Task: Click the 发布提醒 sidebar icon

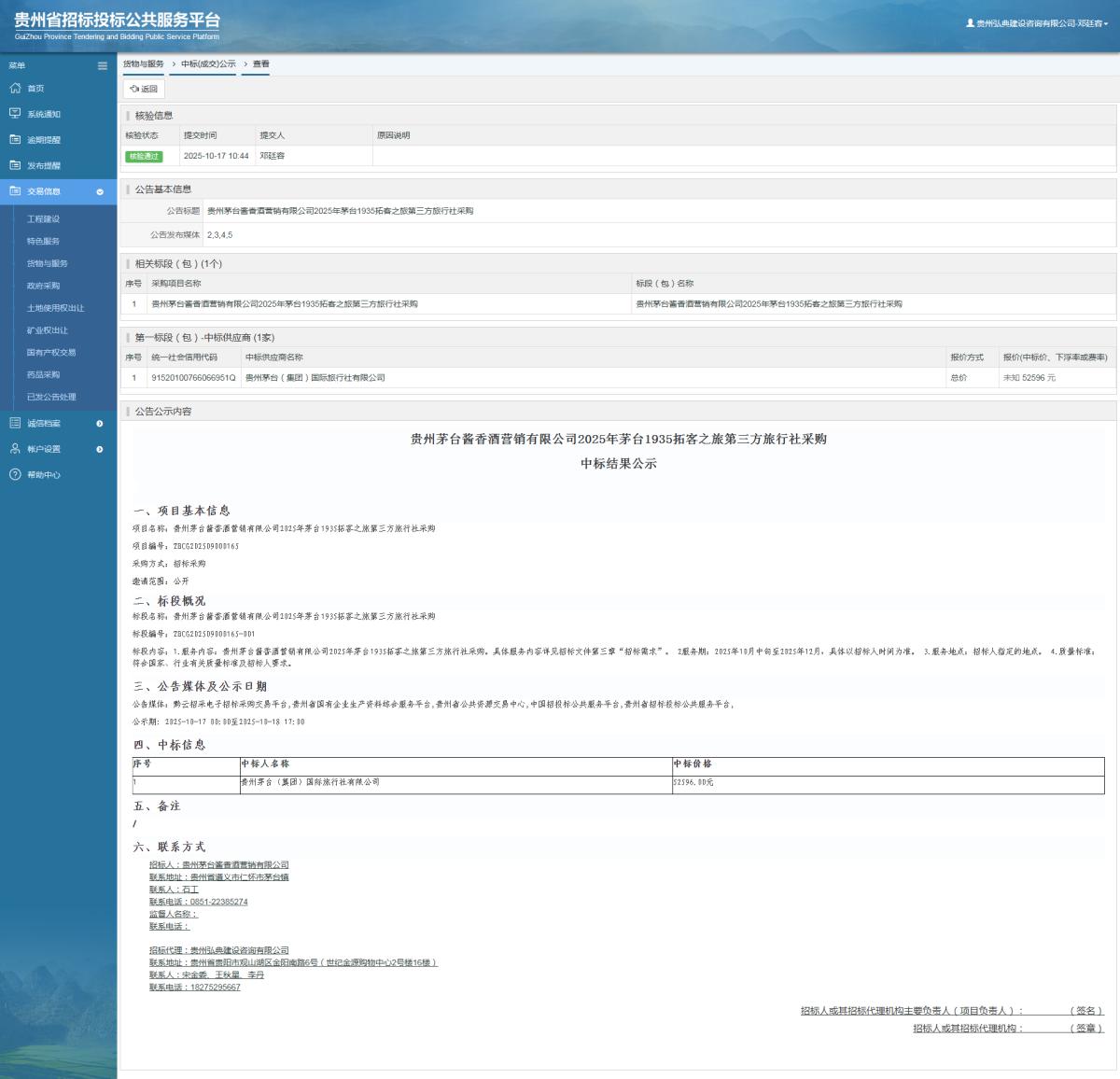Action: pos(15,165)
